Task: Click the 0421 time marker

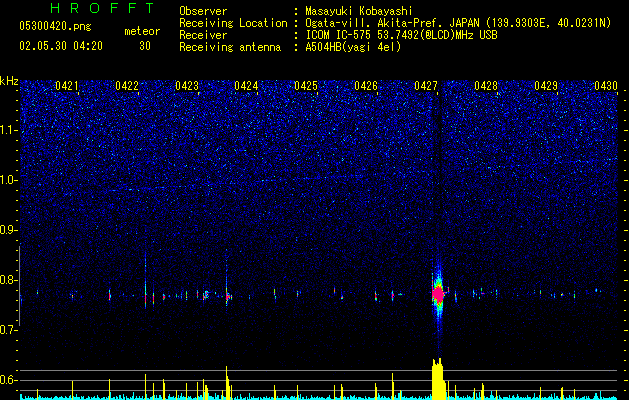Action: click(67, 86)
